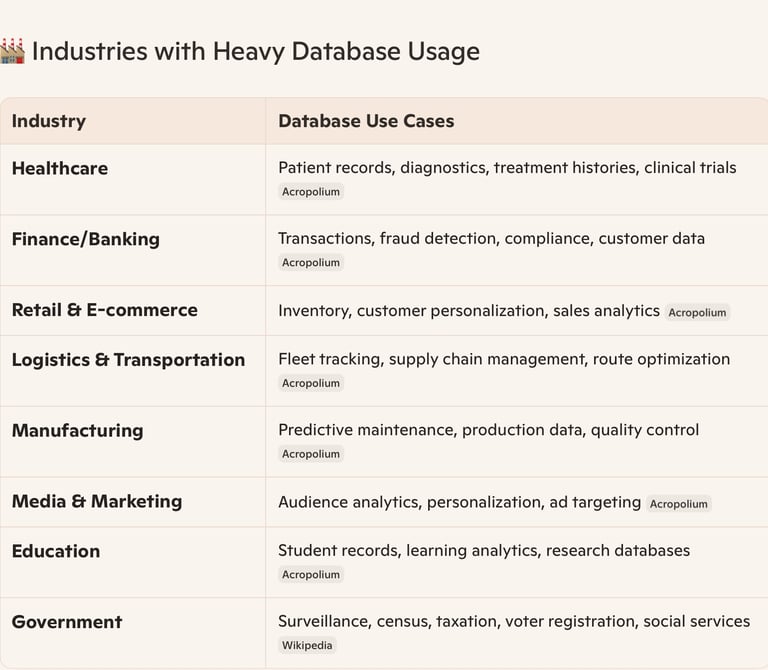
Task: Open the Wikipedia citation chip
Action: tap(307, 646)
